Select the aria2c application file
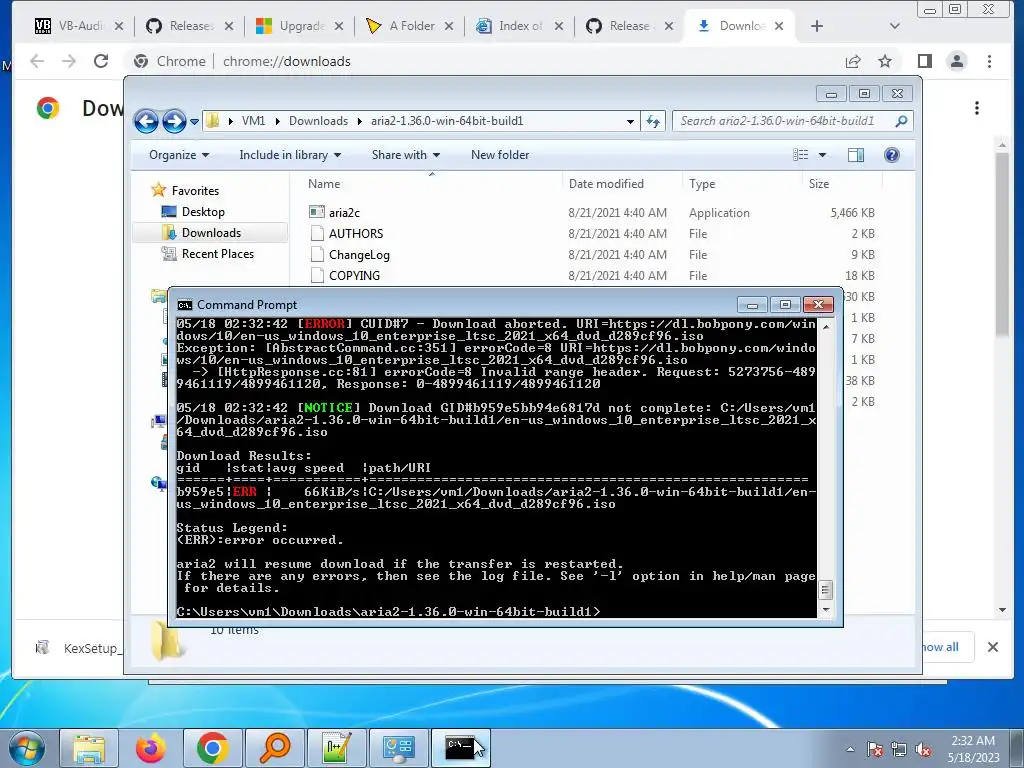Image resolution: width=1024 pixels, height=768 pixels. 344,213
